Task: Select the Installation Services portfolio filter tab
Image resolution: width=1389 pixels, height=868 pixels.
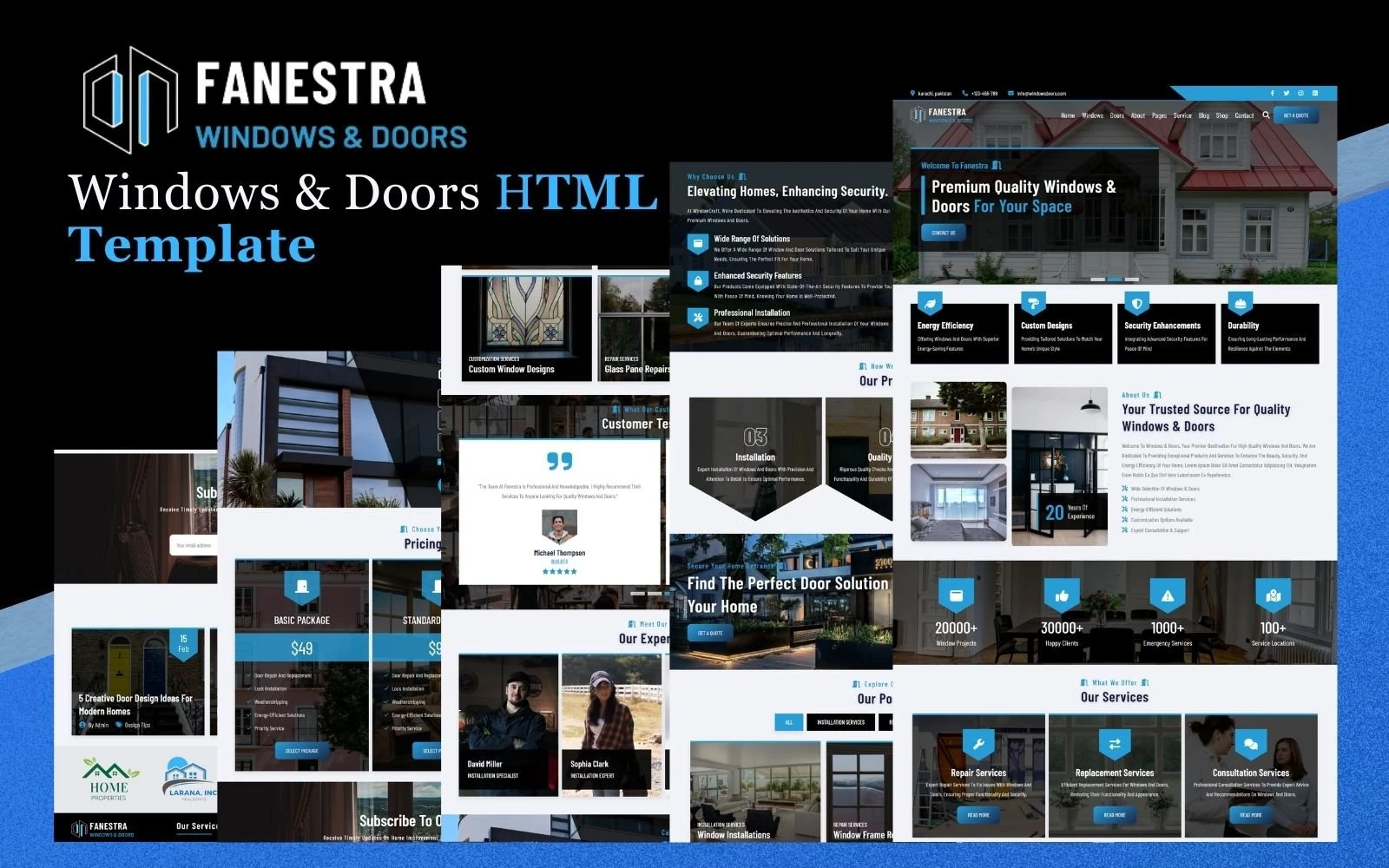Action: pyautogui.click(x=840, y=722)
